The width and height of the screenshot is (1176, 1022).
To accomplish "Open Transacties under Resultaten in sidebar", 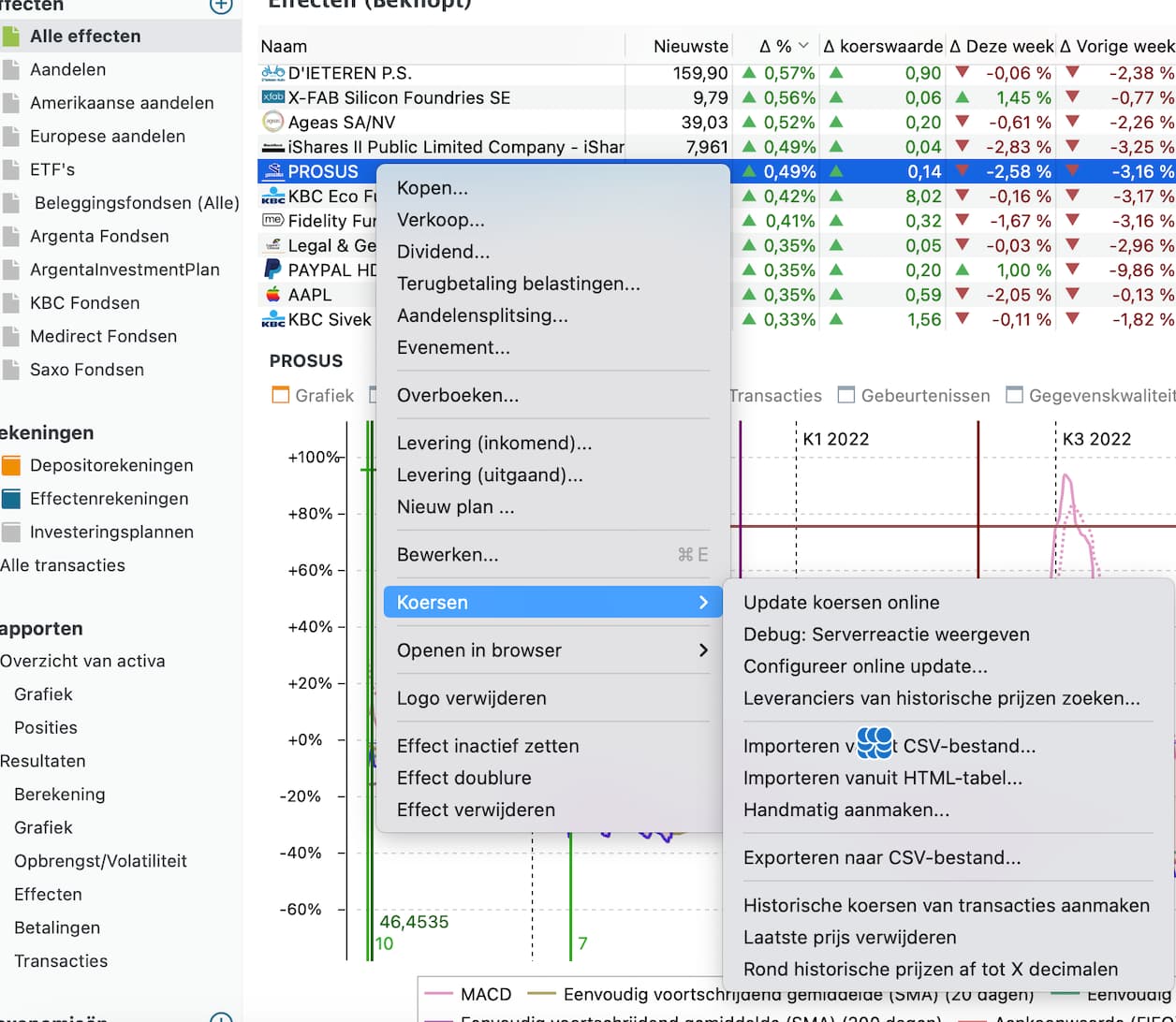I will pos(61,961).
